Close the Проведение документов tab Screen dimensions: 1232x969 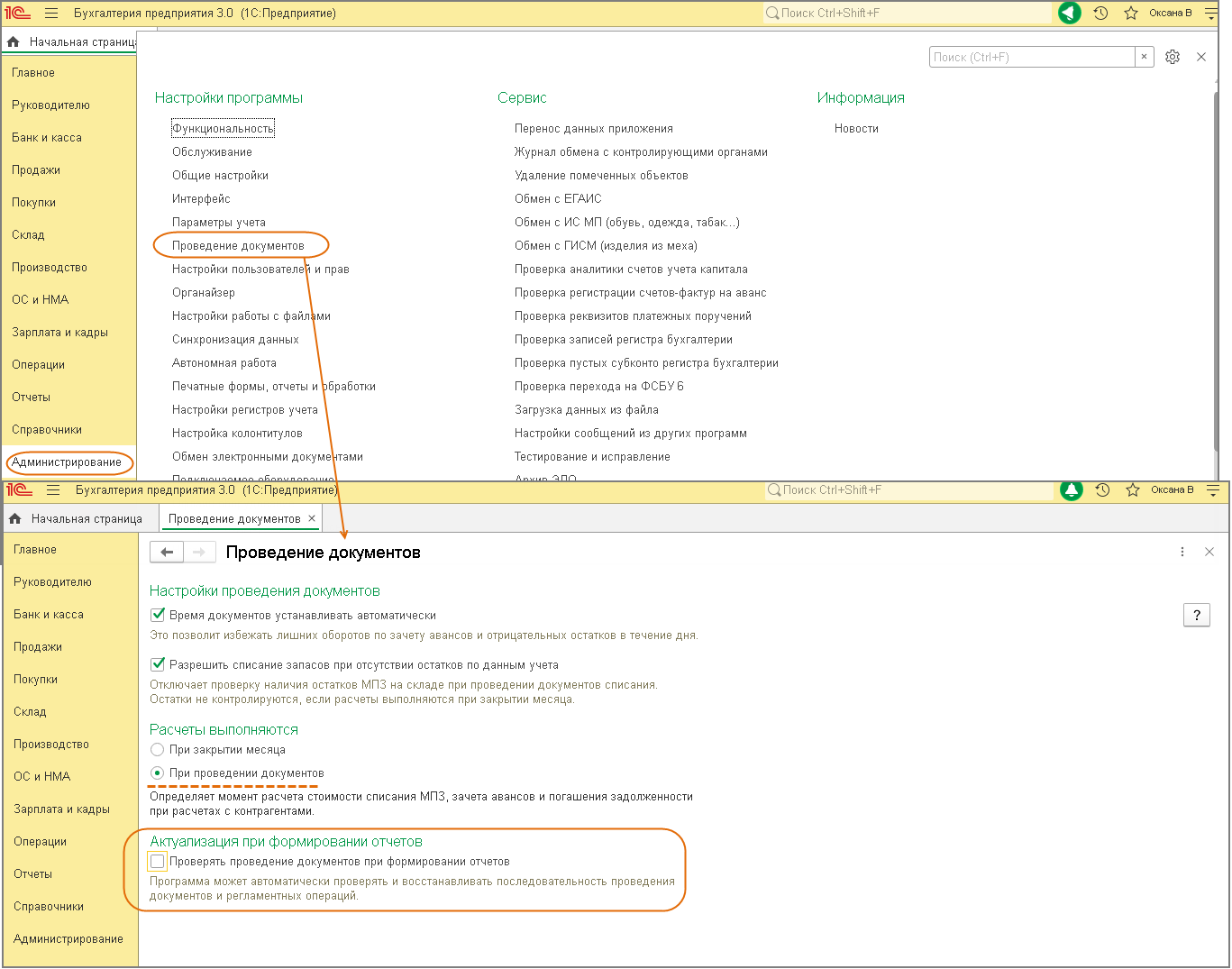point(312,518)
